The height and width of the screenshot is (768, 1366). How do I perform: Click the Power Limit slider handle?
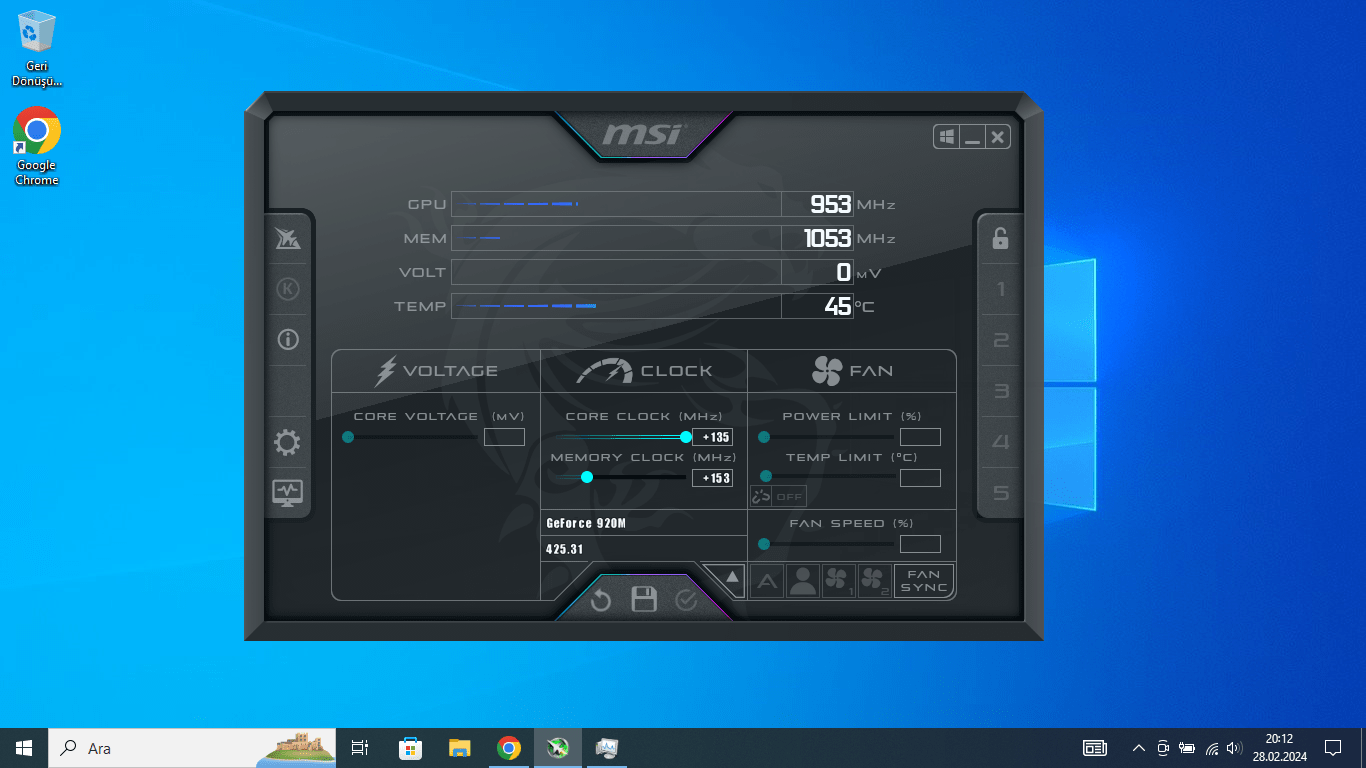[764, 437]
